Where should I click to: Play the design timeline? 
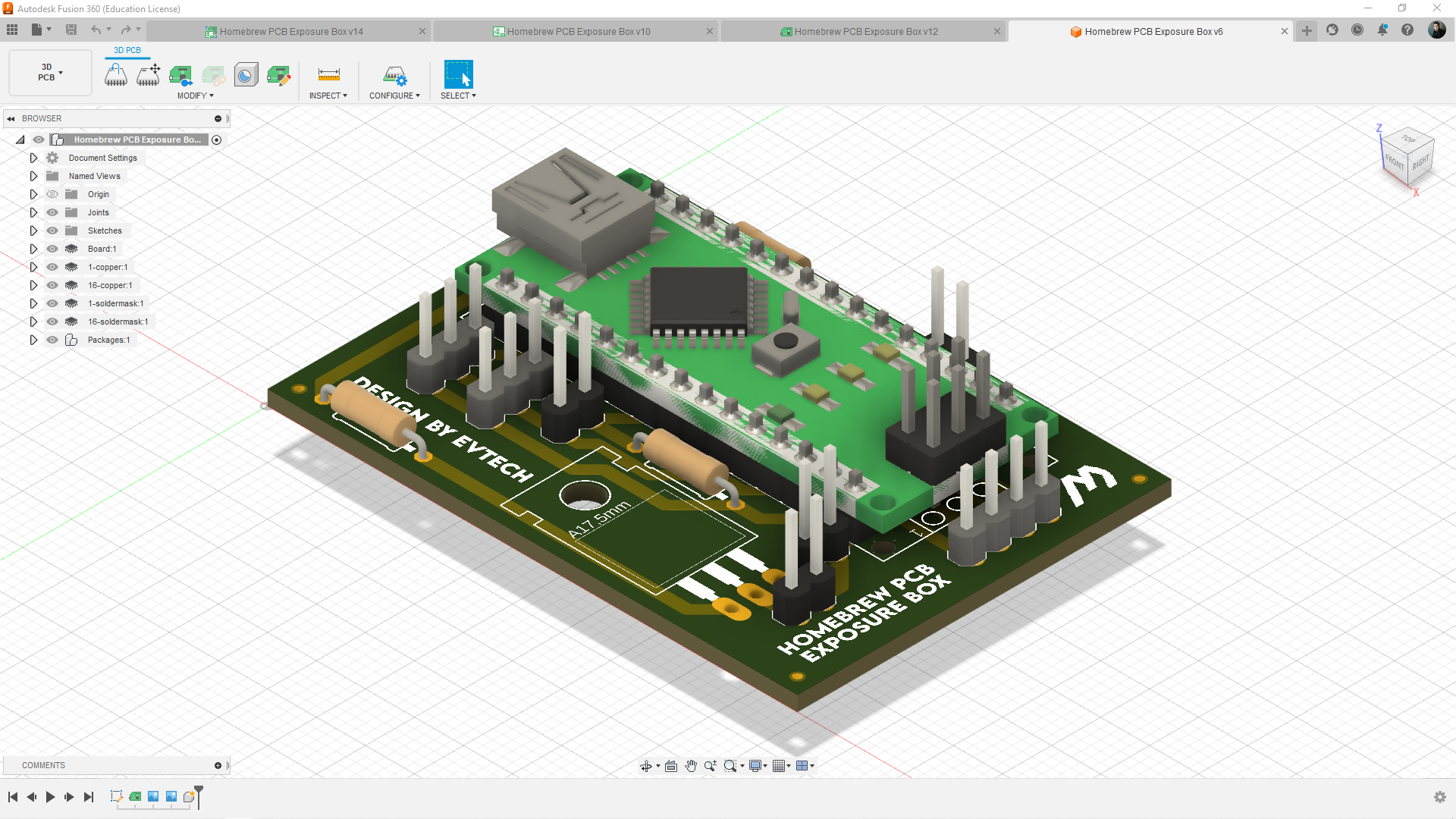pos(50,797)
